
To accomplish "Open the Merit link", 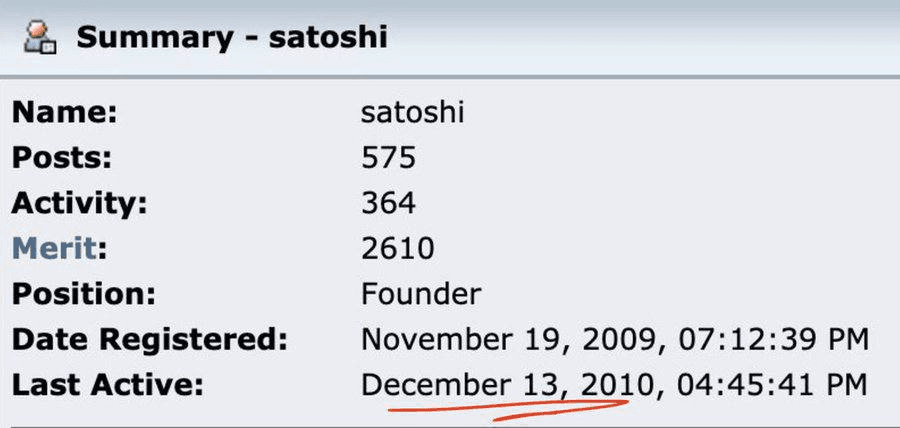I will coord(53,249).
